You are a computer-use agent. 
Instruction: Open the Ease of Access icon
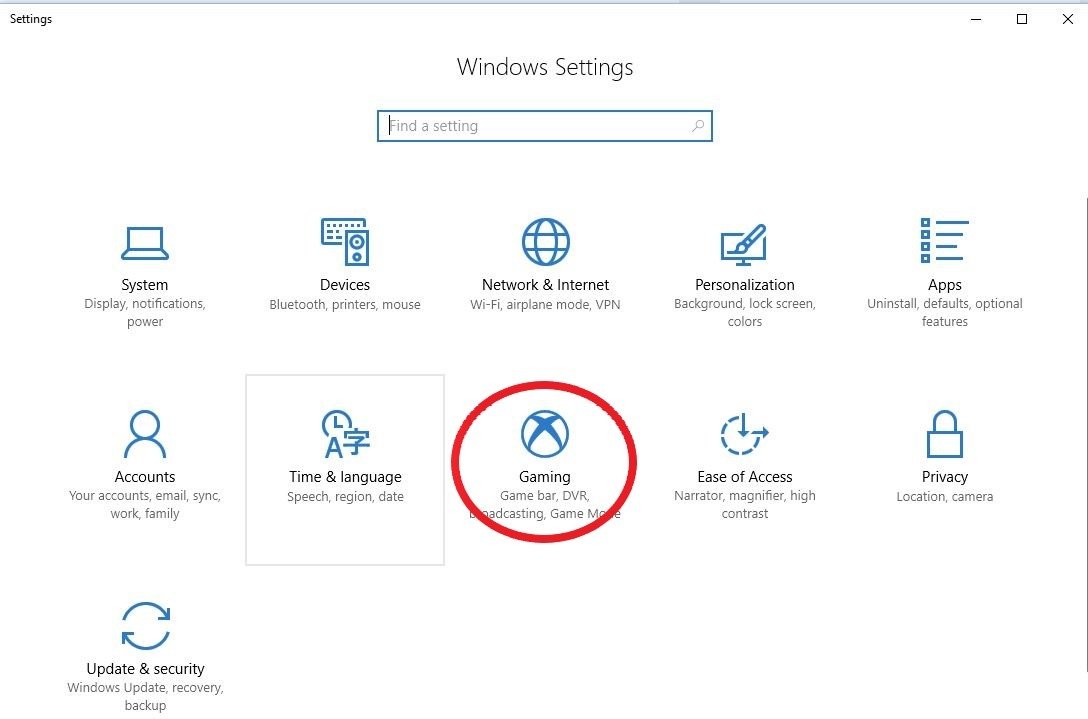[x=745, y=434]
